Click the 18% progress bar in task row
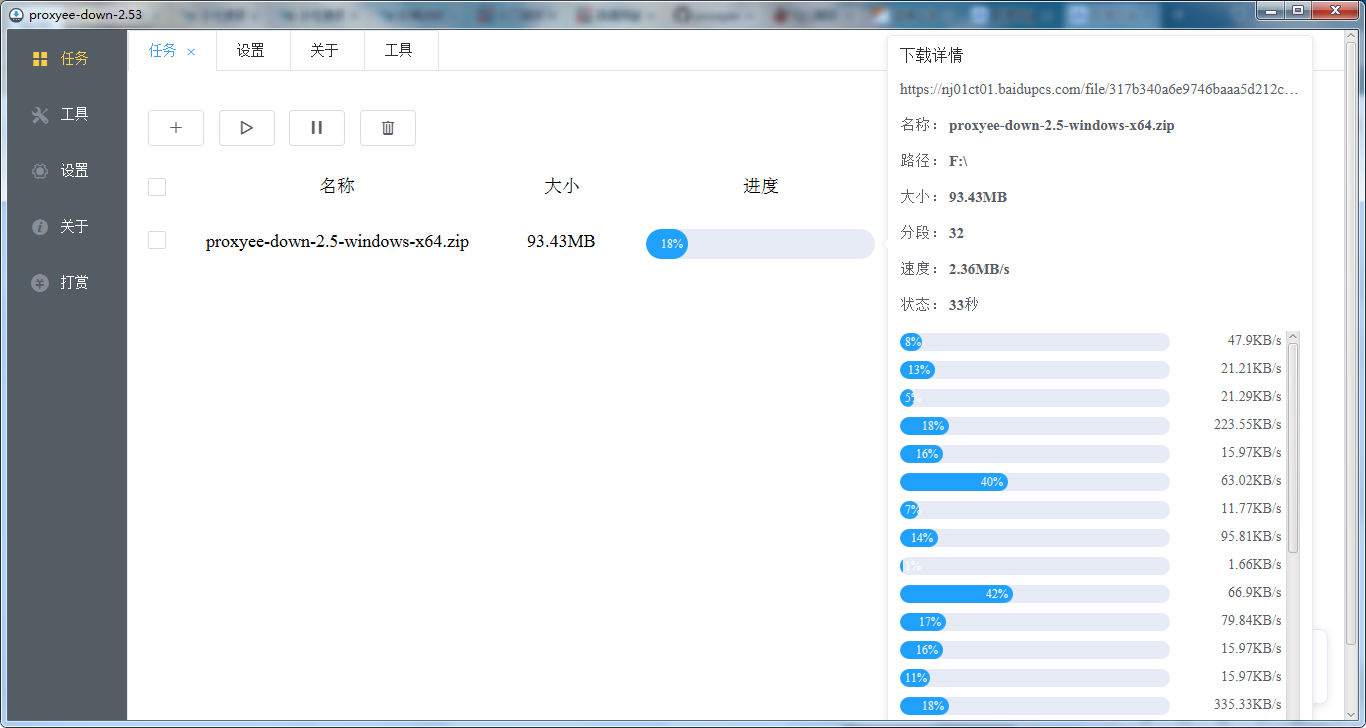The height and width of the screenshot is (728, 1366). click(760, 244)
